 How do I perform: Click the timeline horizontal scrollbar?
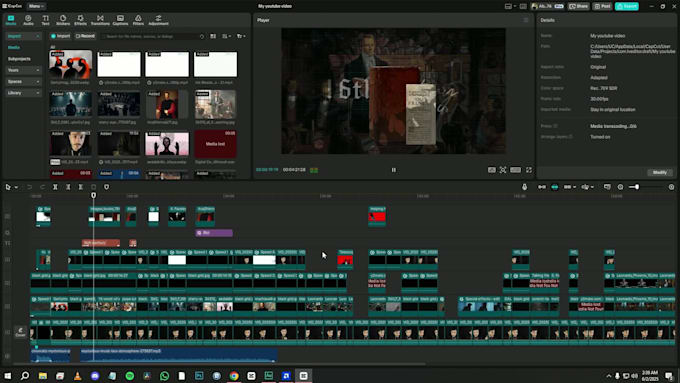[x=219, y=363]
